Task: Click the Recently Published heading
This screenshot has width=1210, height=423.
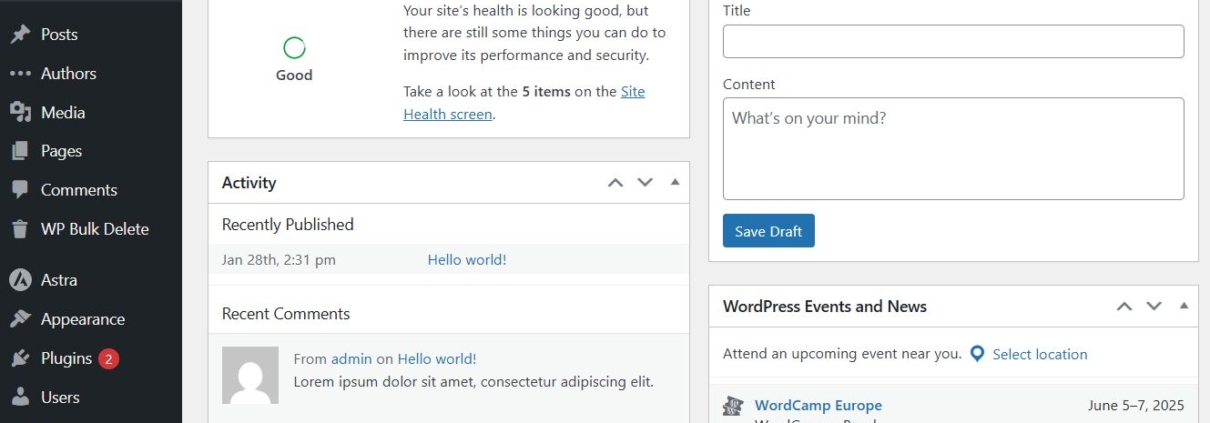Action: (x=288, y=225)
